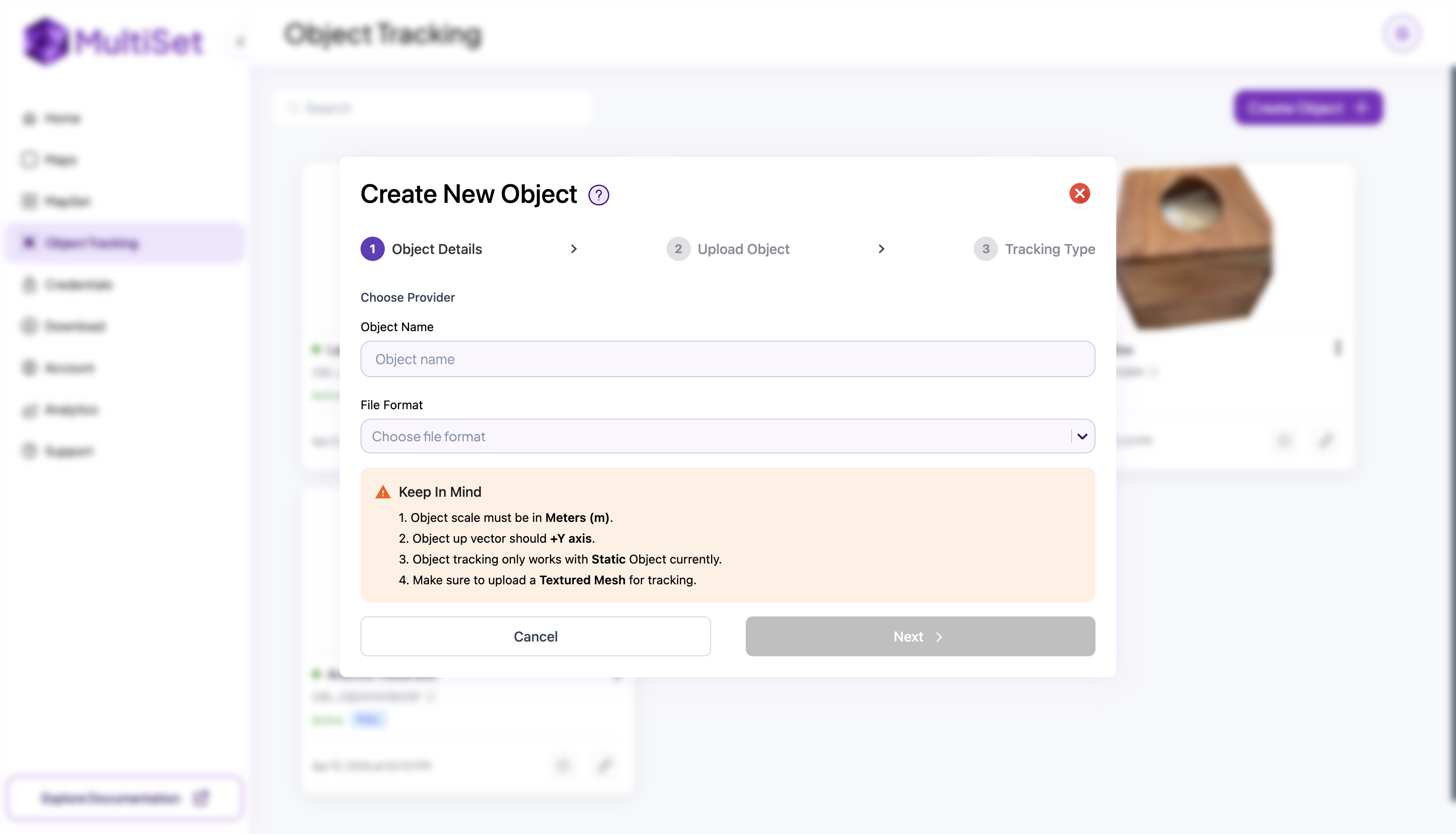This screenshot has height=834, width=1456.
Task: Click the help question mark icon
Action: pos(598,195)
